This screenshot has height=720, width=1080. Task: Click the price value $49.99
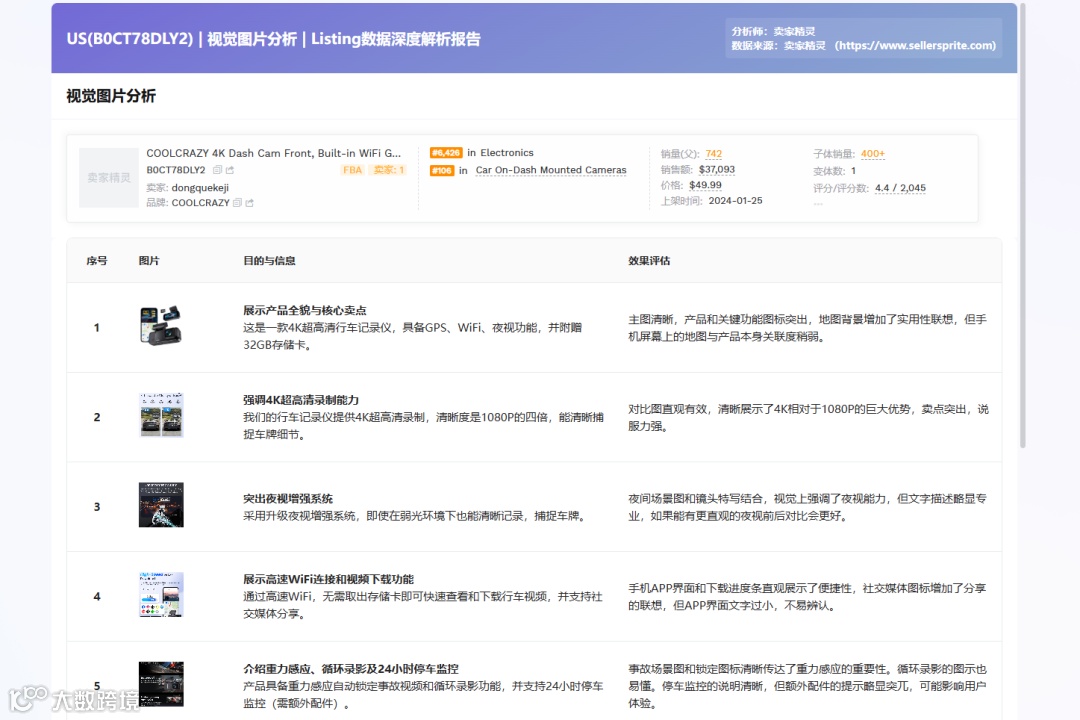[705, 185]
